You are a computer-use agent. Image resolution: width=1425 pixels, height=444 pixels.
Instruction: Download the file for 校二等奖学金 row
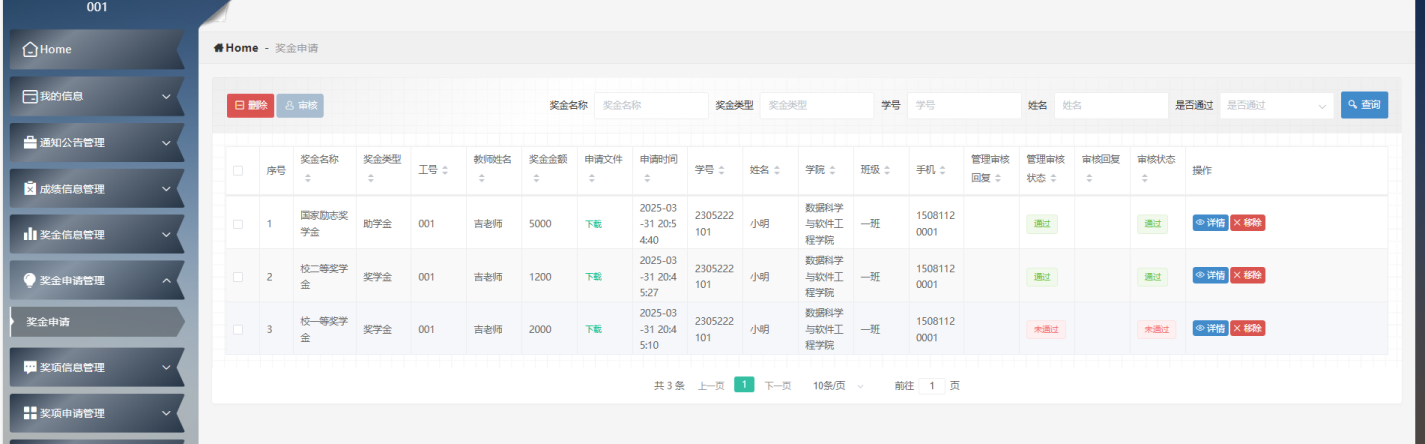pyautogui.click(x=593, y=277)
